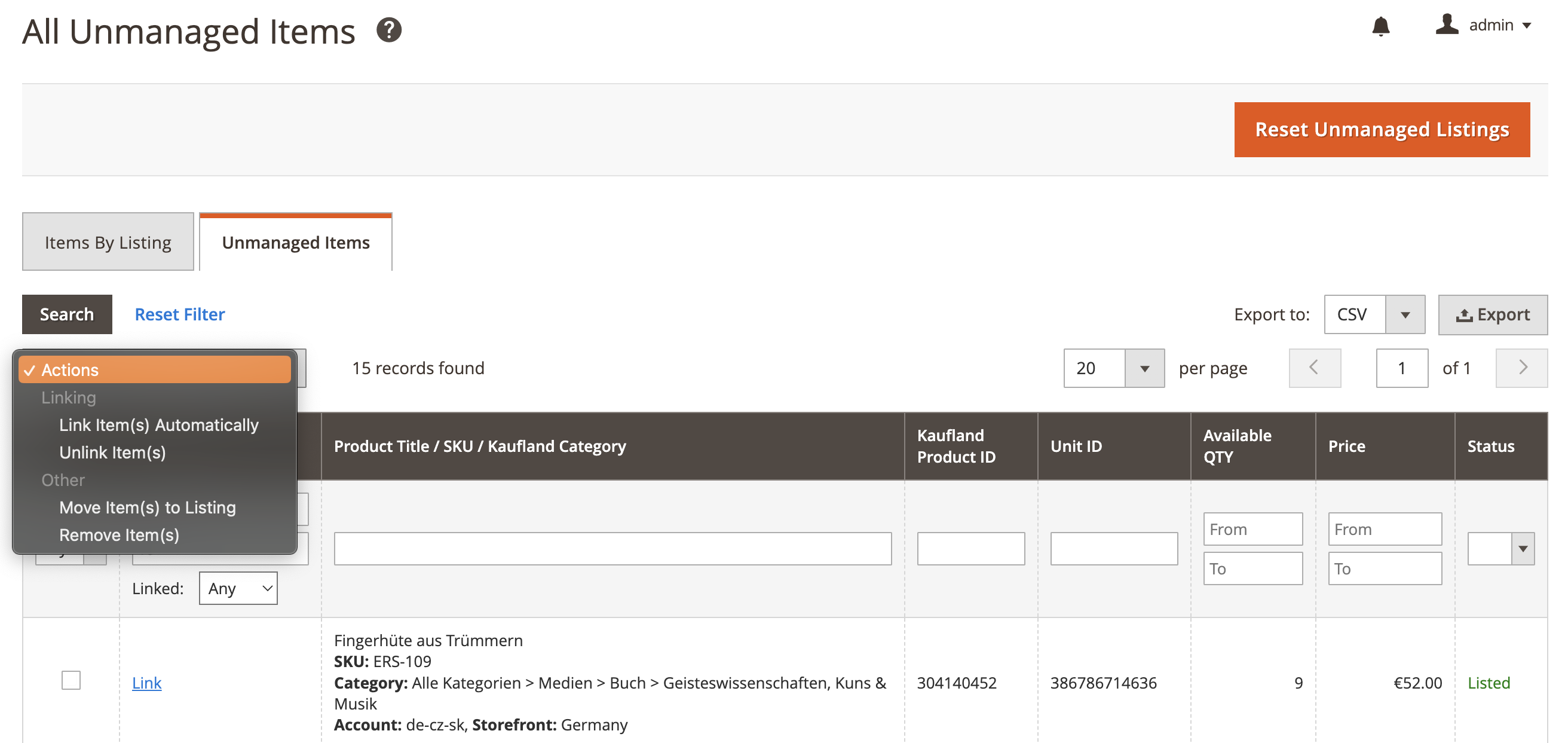Open the Status filter dropdown
The height and width of the screenshot is (743, 1568).
pos(1522,549)
